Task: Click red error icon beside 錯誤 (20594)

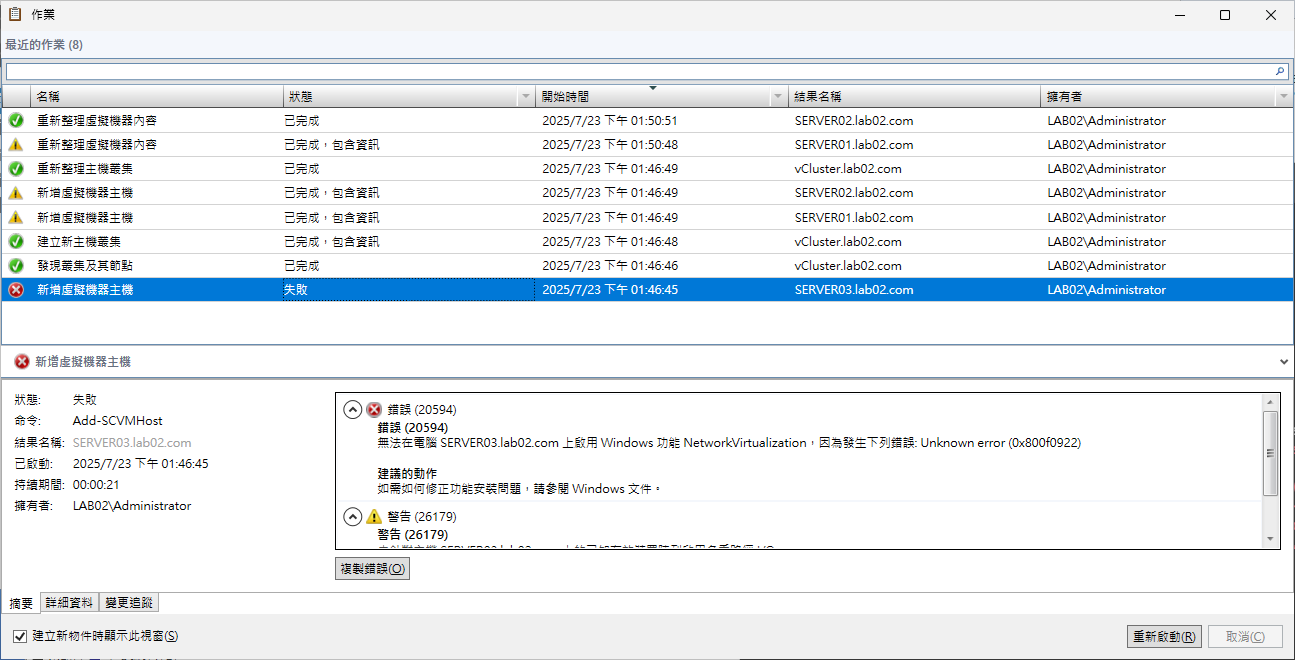Action: 374,410
